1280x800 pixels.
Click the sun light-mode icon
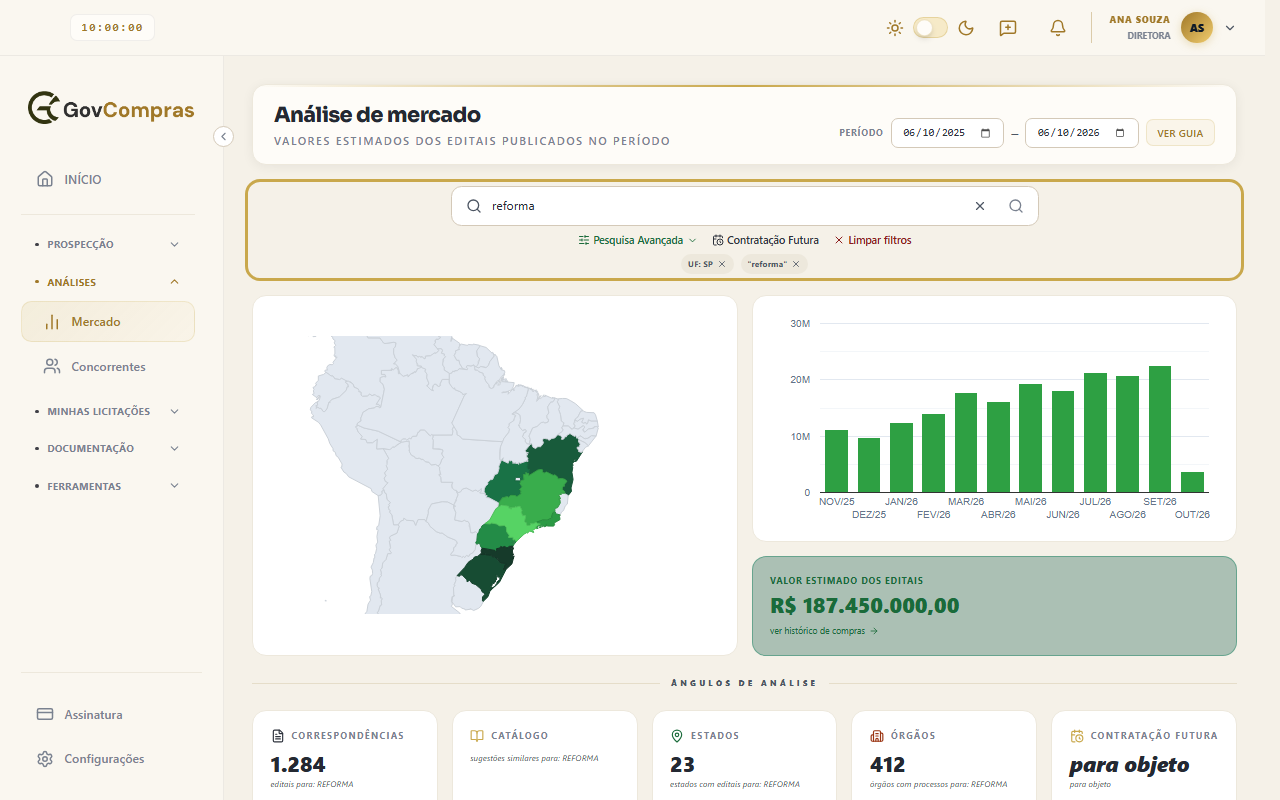point(895,28)
